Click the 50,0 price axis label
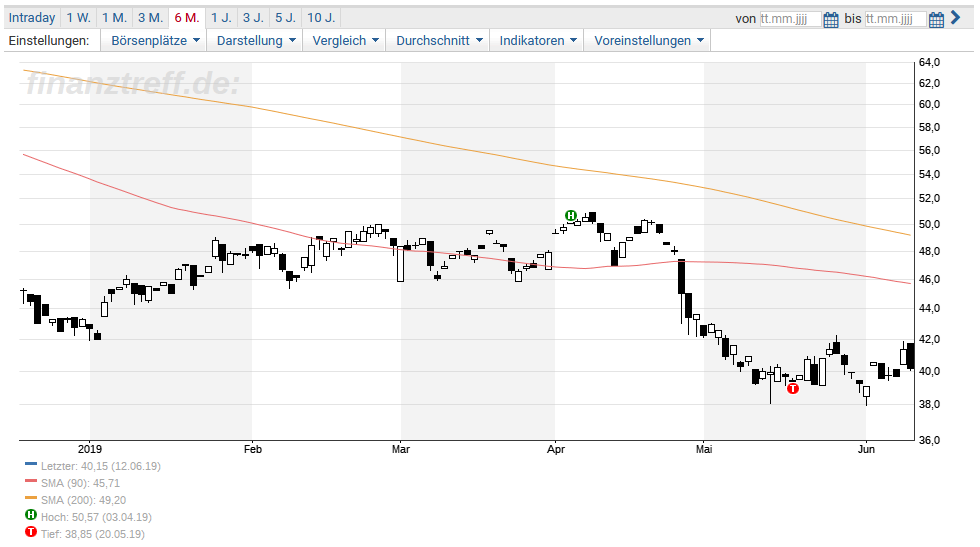Screen dimensions: 980x547 [x=929, y=224]
